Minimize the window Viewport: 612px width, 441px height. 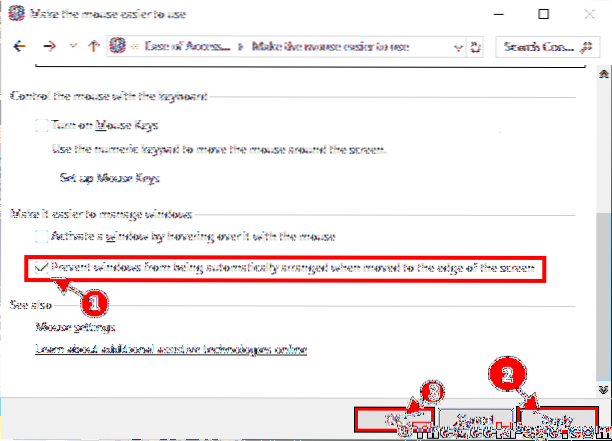tap(498, 14)
